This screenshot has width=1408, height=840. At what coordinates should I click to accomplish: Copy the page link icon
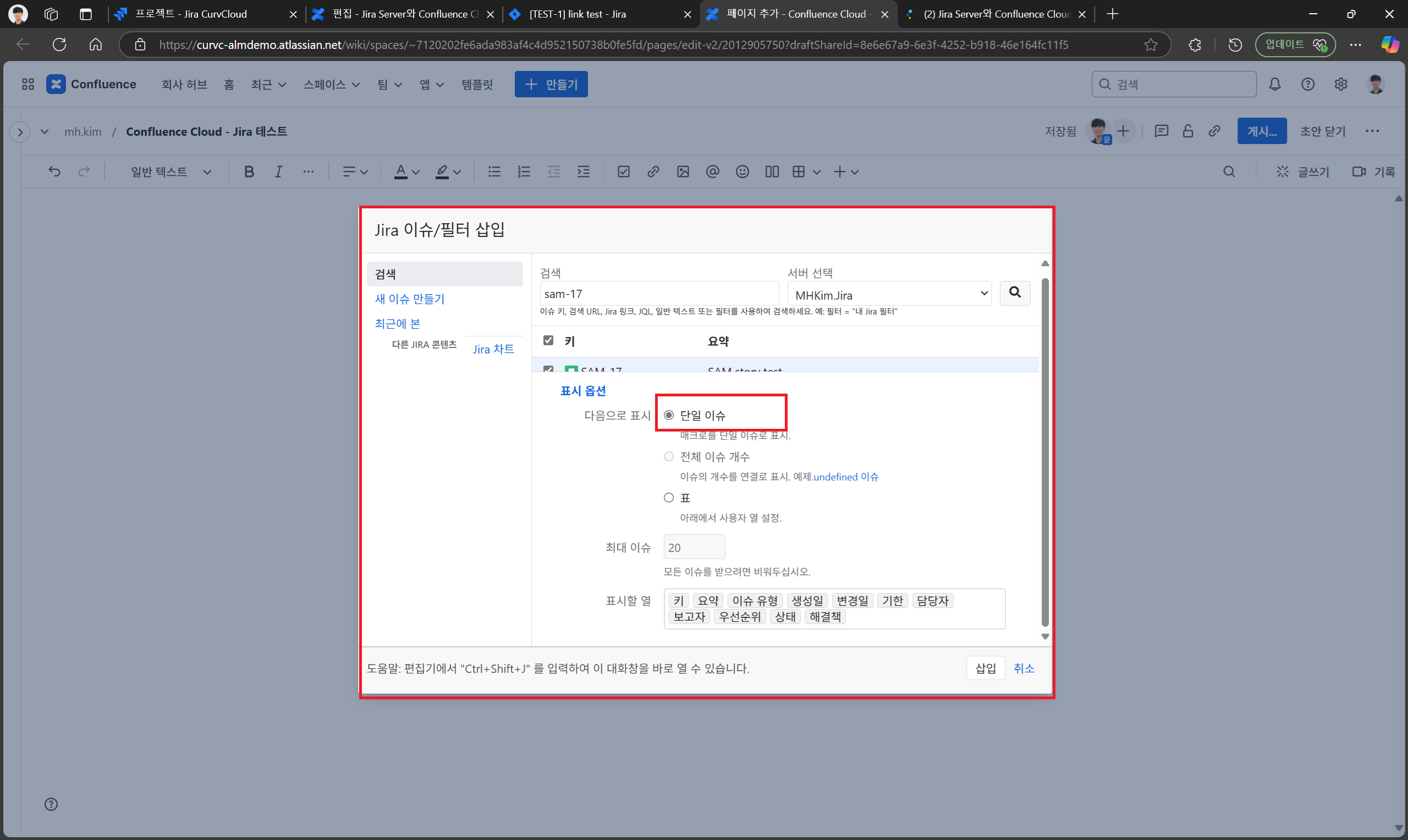[x=1214, y=131]
